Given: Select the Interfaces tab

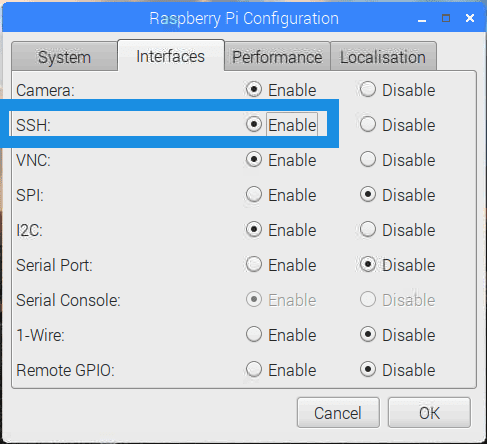Looking at the screenshot, I should click(171, 56).
